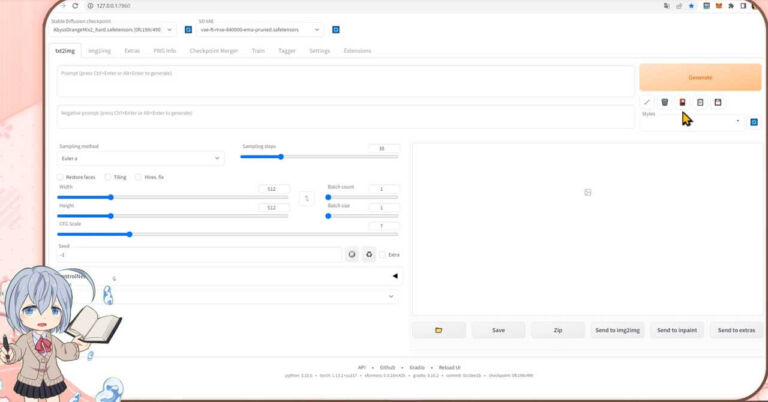The image size is (768, 402).
Task: Click the swap width and height icon
Action: [x=307, y=198]
